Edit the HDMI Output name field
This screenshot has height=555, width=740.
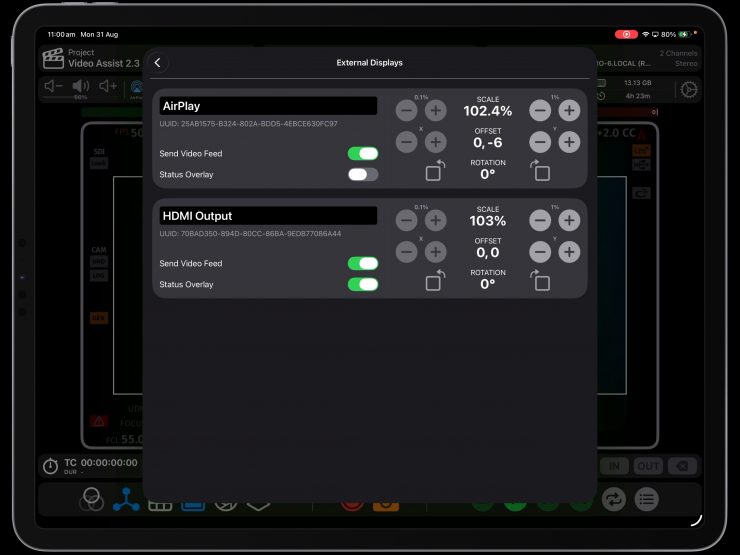point(268,216)
